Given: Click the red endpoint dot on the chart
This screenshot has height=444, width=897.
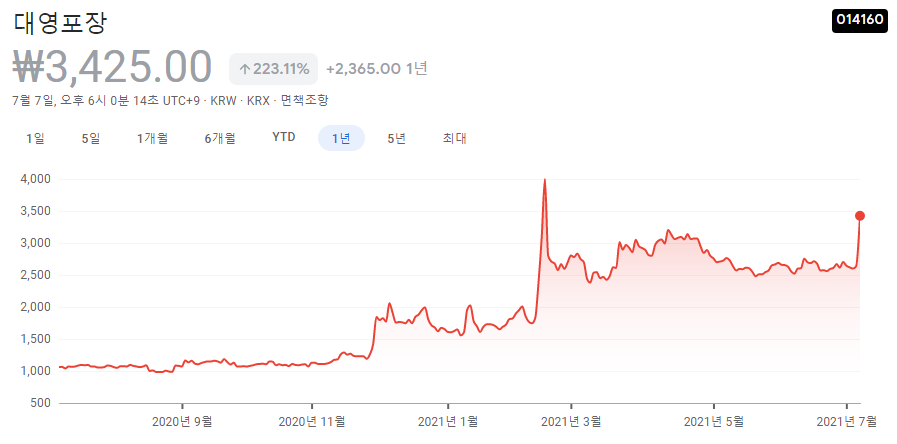Looking at the screenshot, I should point(859,216).
